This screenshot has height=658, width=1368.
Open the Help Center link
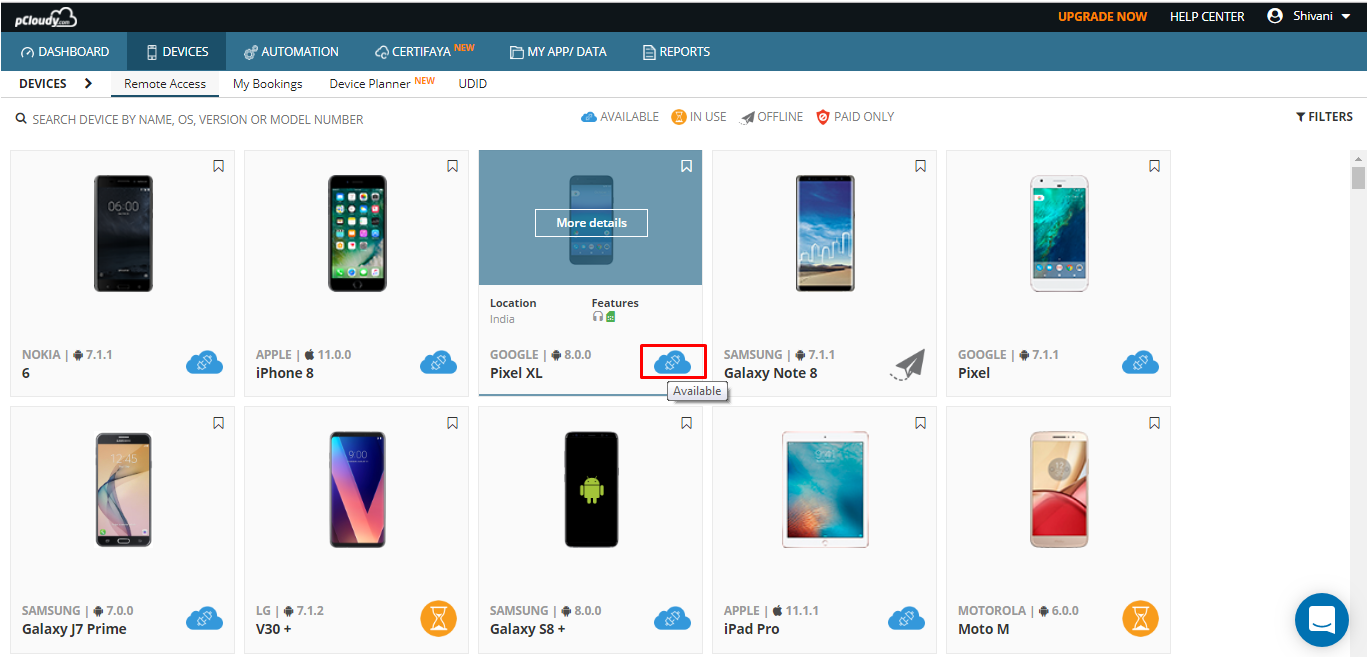(1207, 17)
